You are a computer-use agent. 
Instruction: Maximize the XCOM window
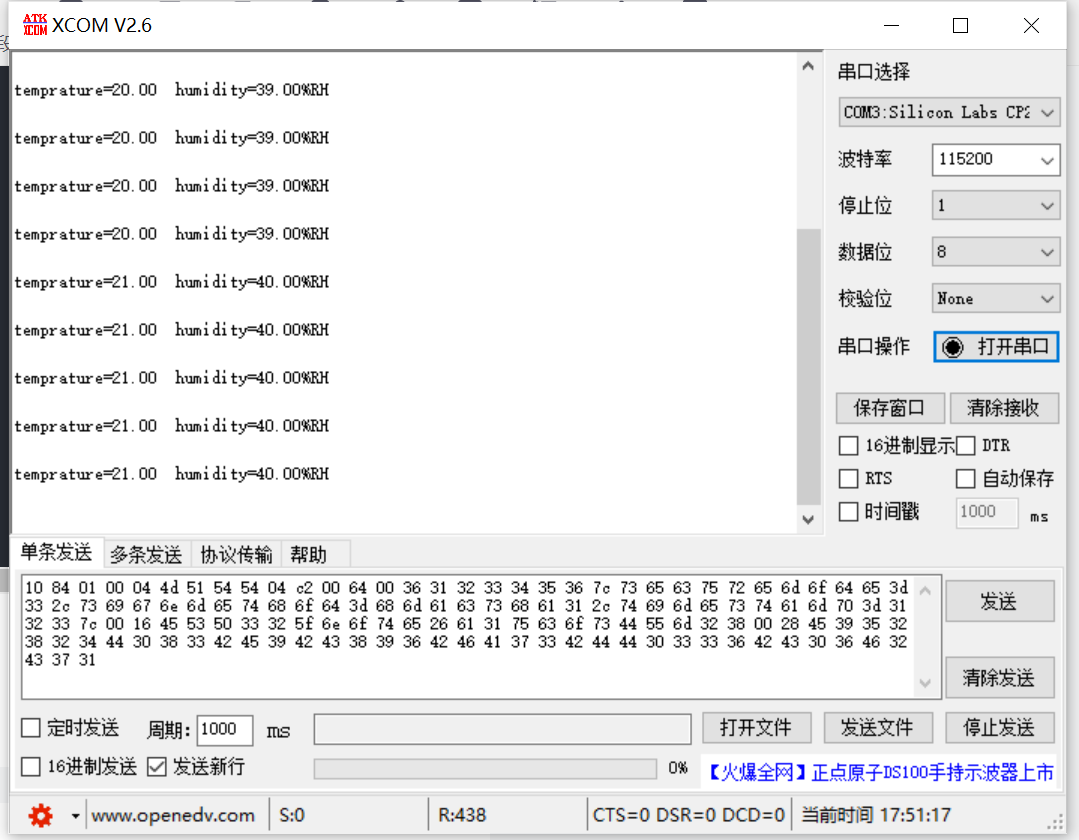coord(961,26)
